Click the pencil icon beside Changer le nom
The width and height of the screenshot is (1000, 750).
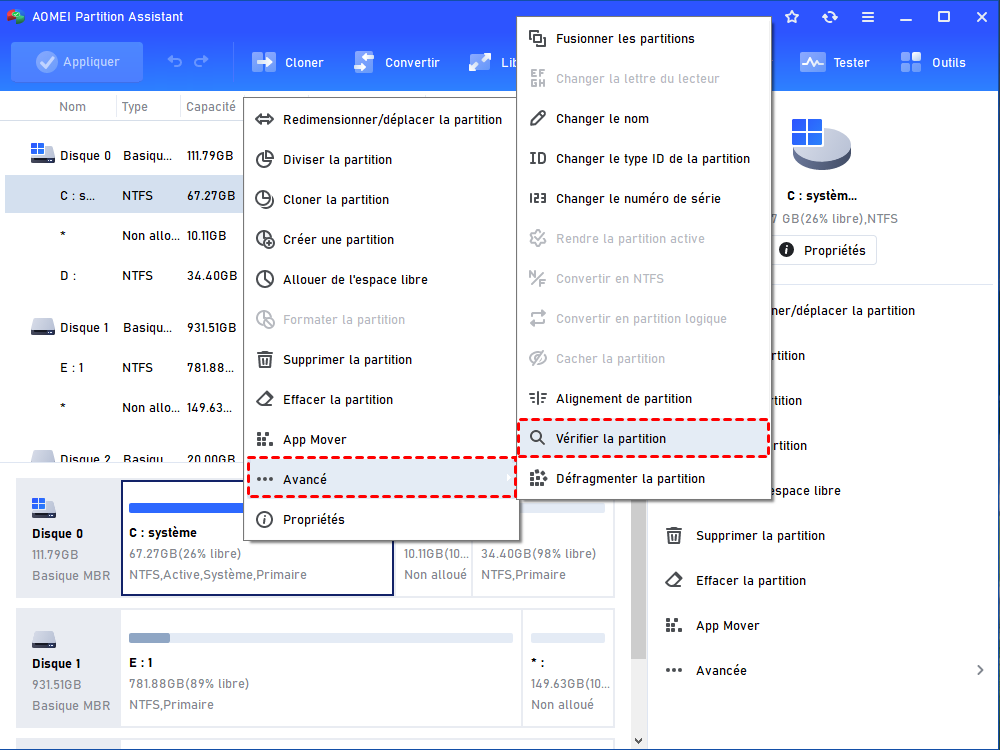pyautogui.click(x=538, y=118)
